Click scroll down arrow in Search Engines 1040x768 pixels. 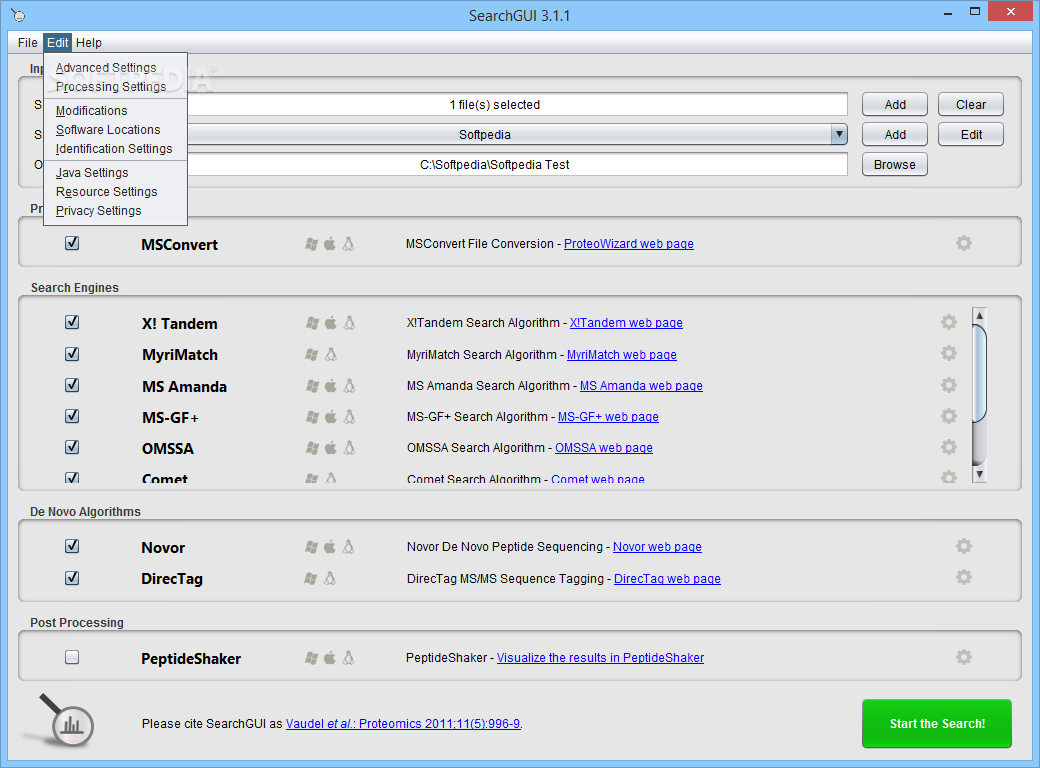[x=979, y=474]
